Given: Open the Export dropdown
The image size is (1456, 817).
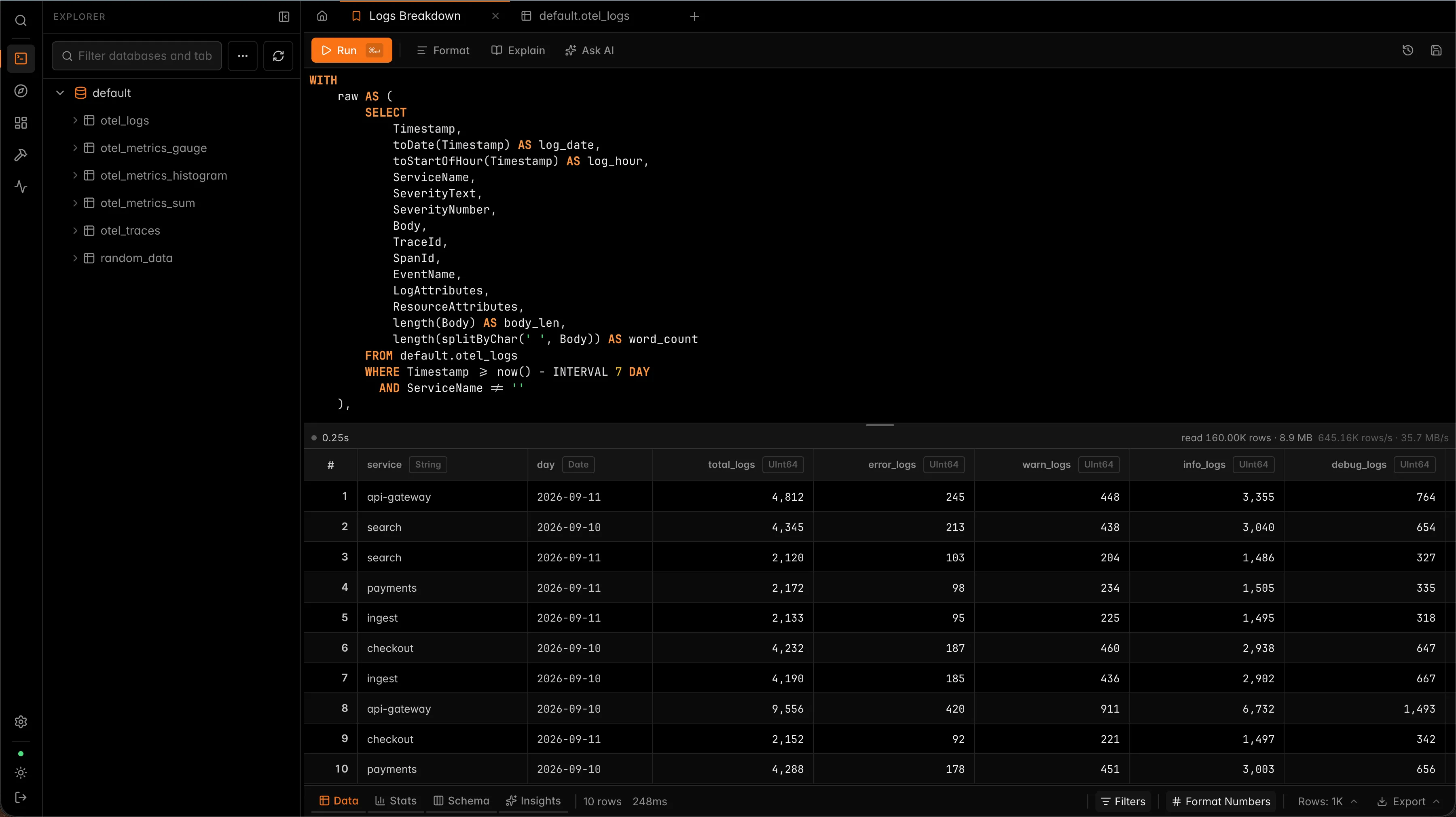Looking at the screenshot, I should (1408, 801).
